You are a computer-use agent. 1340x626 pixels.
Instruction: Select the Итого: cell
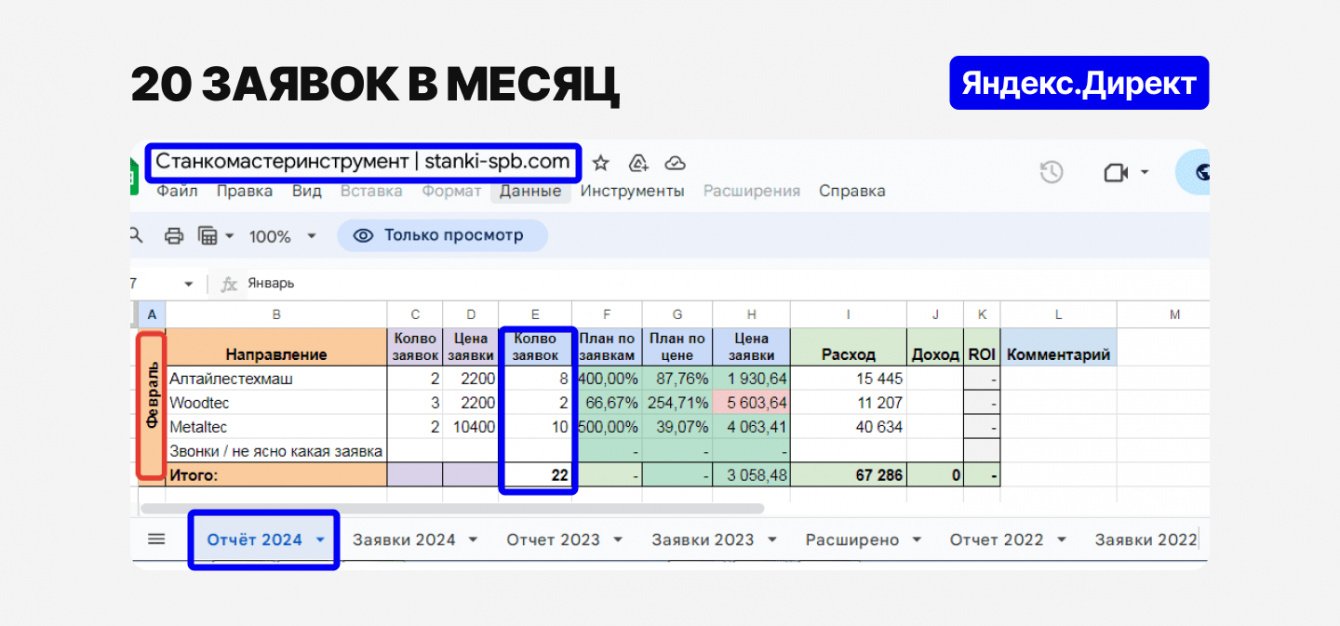click(x=276, y=475)
